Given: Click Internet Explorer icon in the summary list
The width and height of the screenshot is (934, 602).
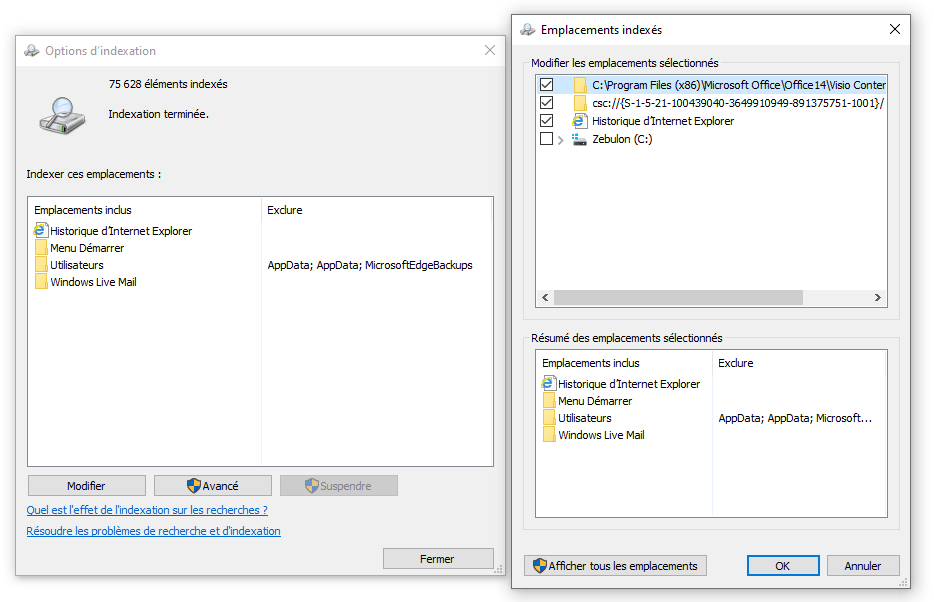Looking at the screenshot, I should (549, 384).
